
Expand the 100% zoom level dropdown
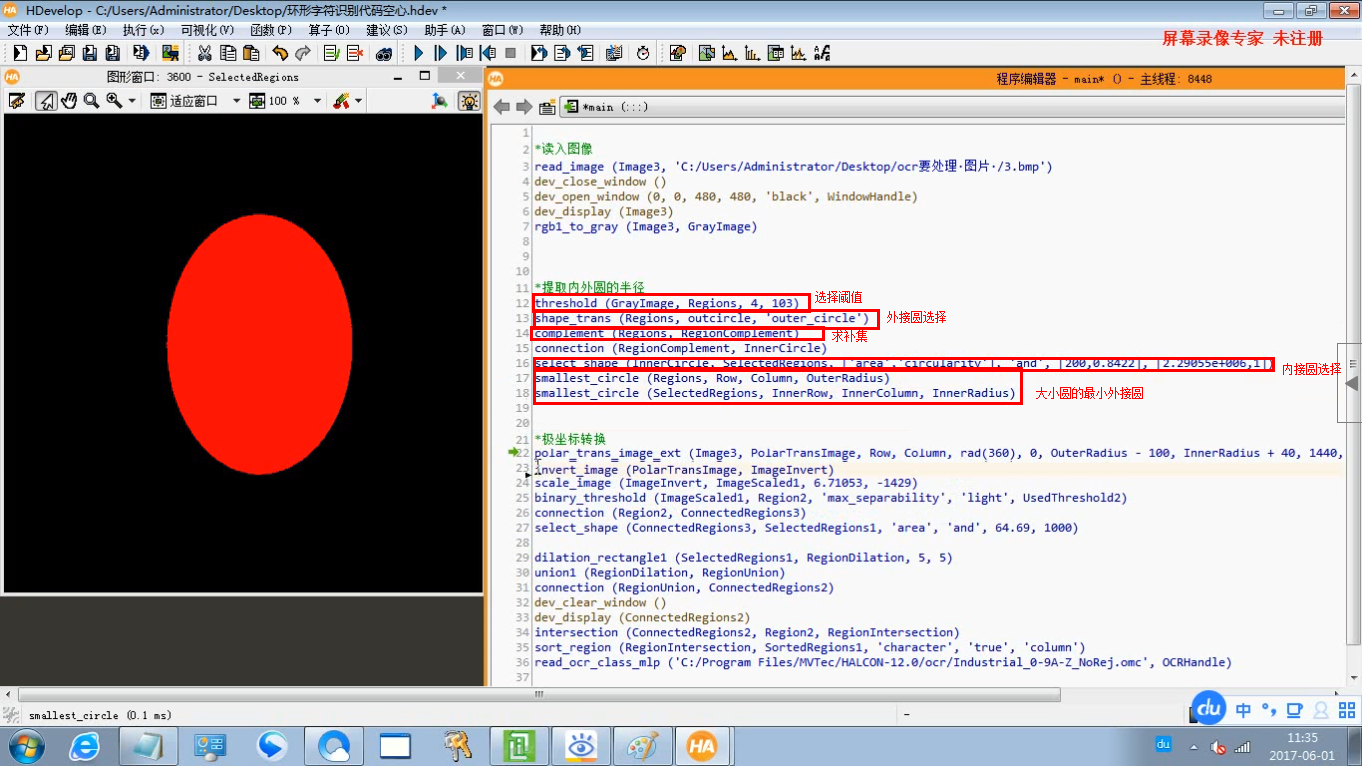tap(316, 100)
